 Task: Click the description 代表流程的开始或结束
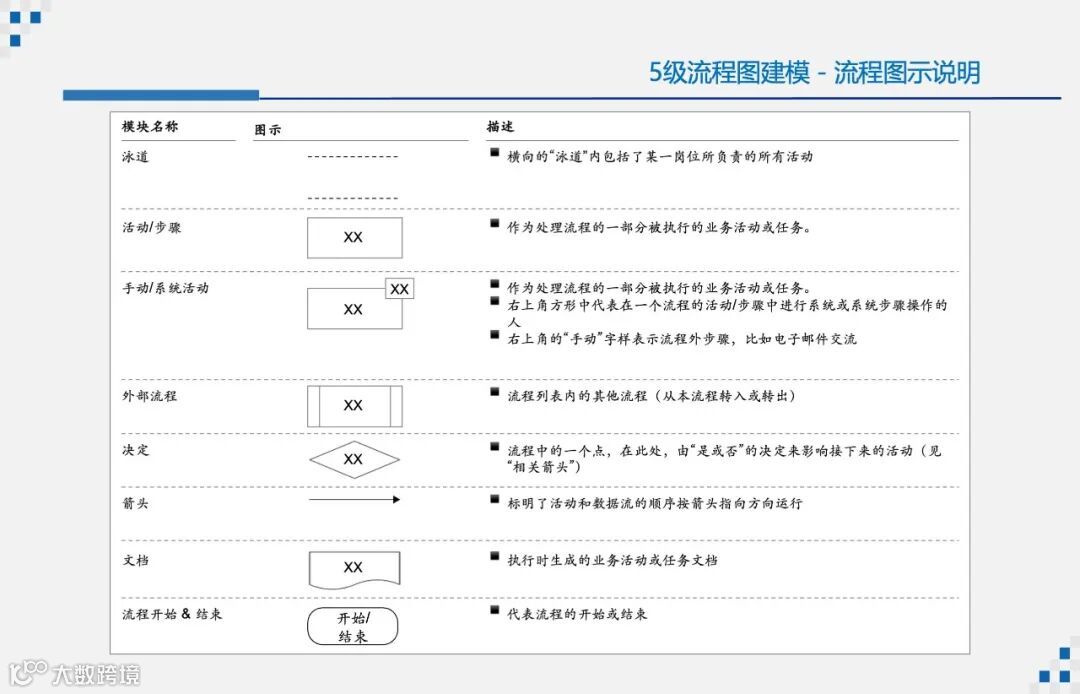(x=577, y=613)
